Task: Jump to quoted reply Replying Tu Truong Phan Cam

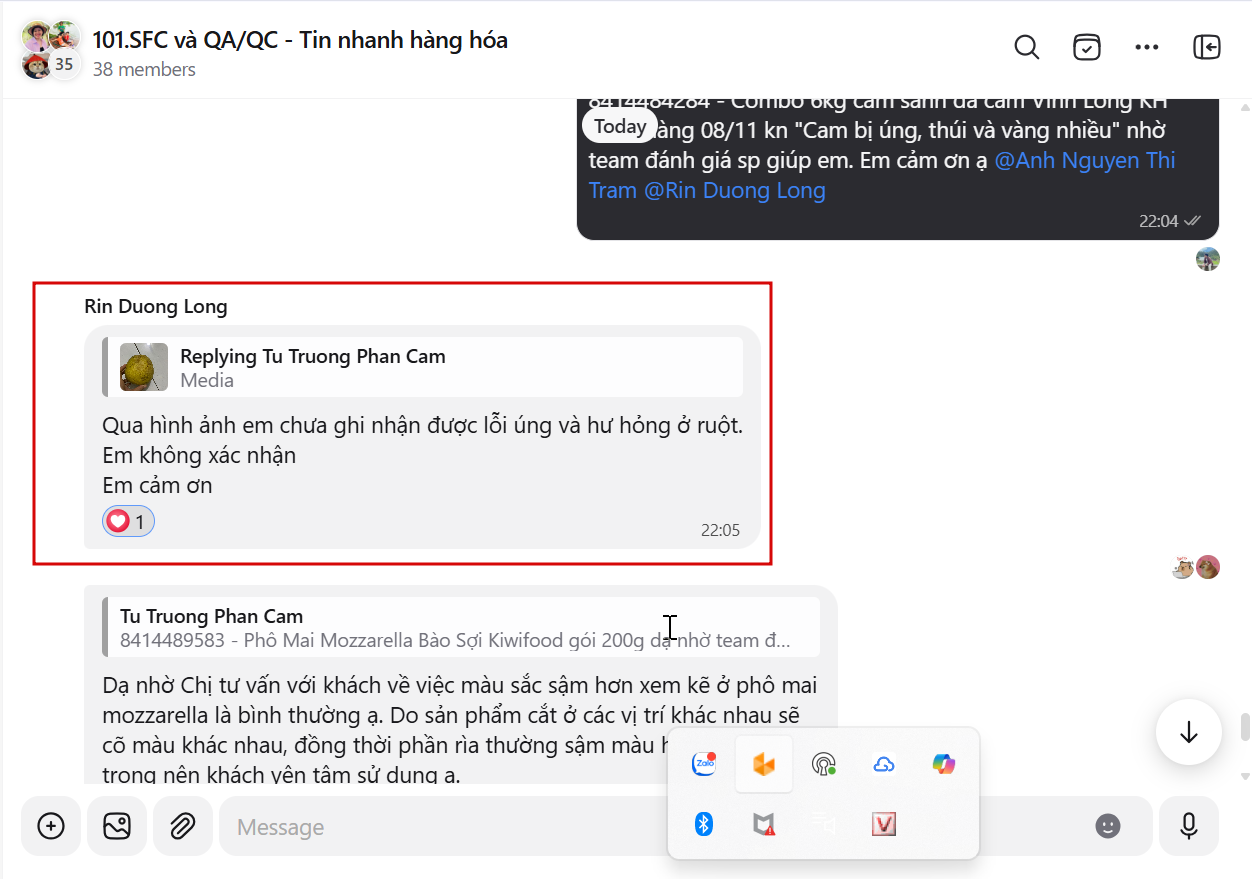Action: tap(423, 367)
